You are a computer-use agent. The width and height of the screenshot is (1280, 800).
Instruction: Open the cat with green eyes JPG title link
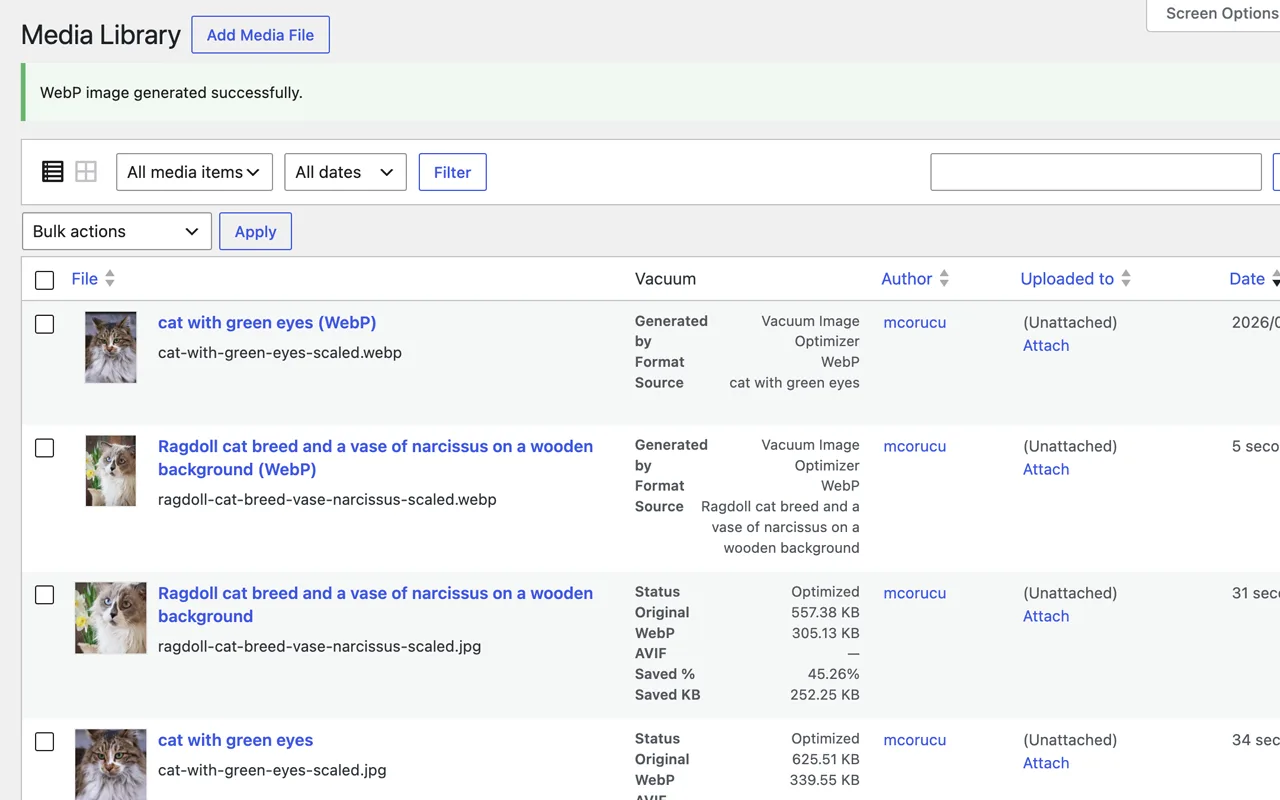pyautogui.click(x=235, y=740)
